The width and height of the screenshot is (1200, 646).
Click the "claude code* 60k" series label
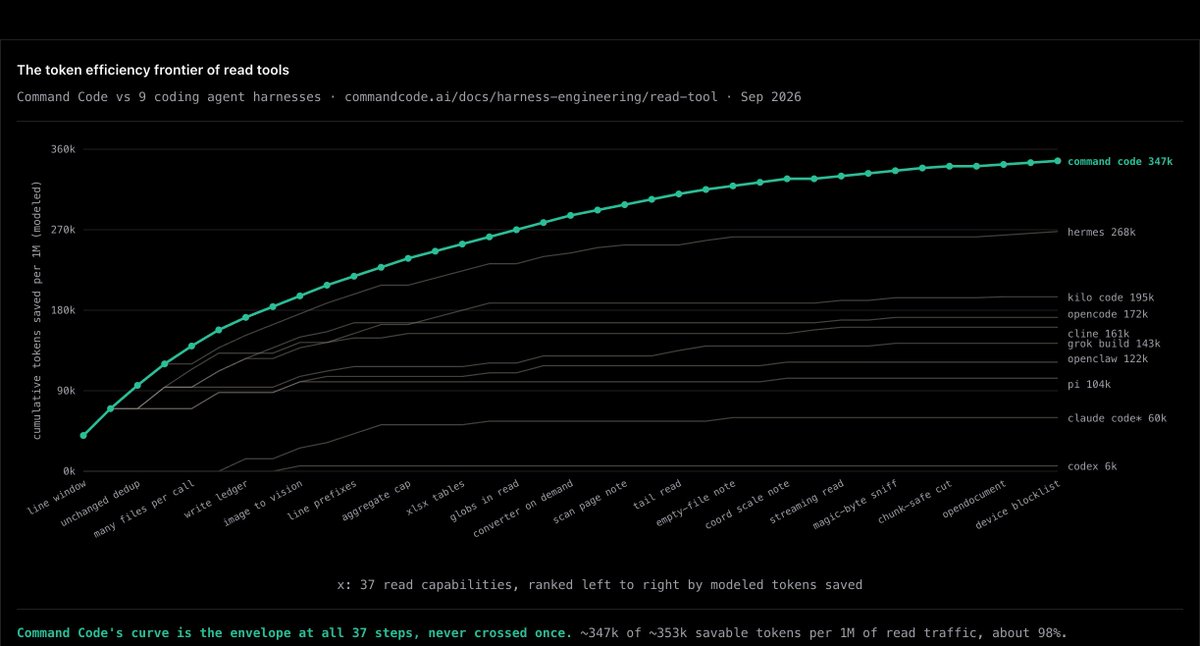[x=1117, y=418]
